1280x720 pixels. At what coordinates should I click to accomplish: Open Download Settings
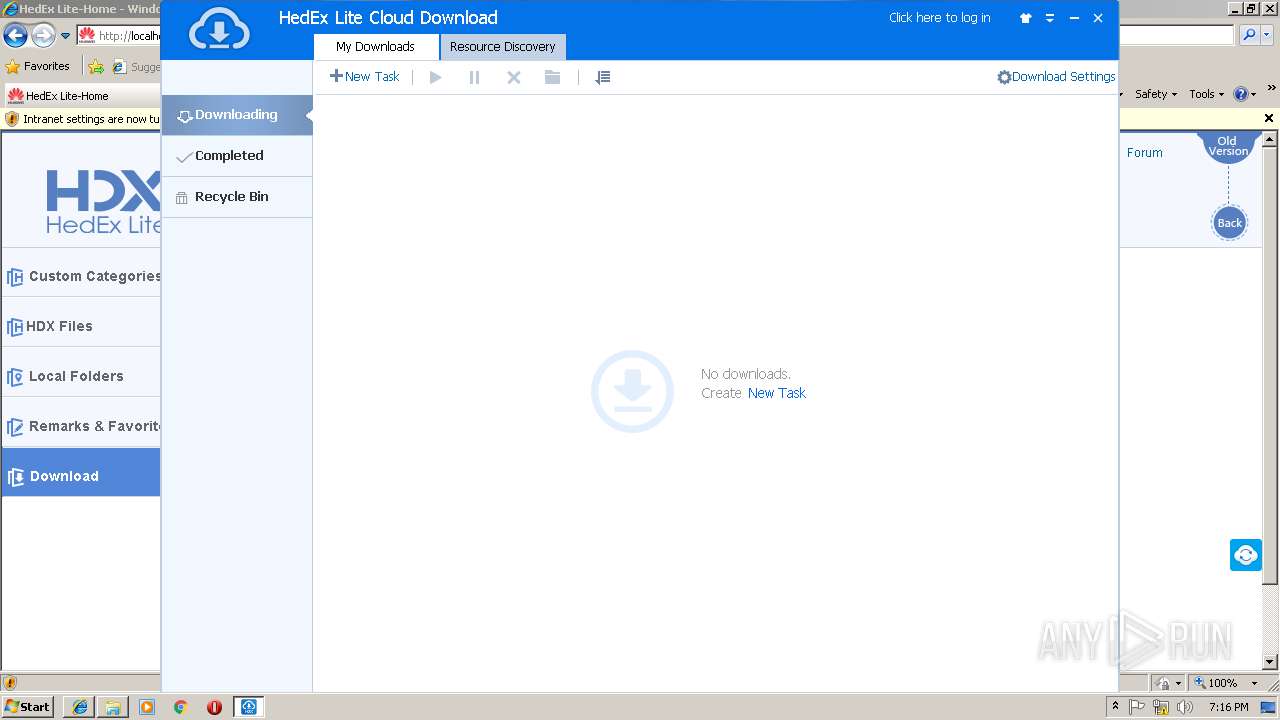tap(1056, 77)
